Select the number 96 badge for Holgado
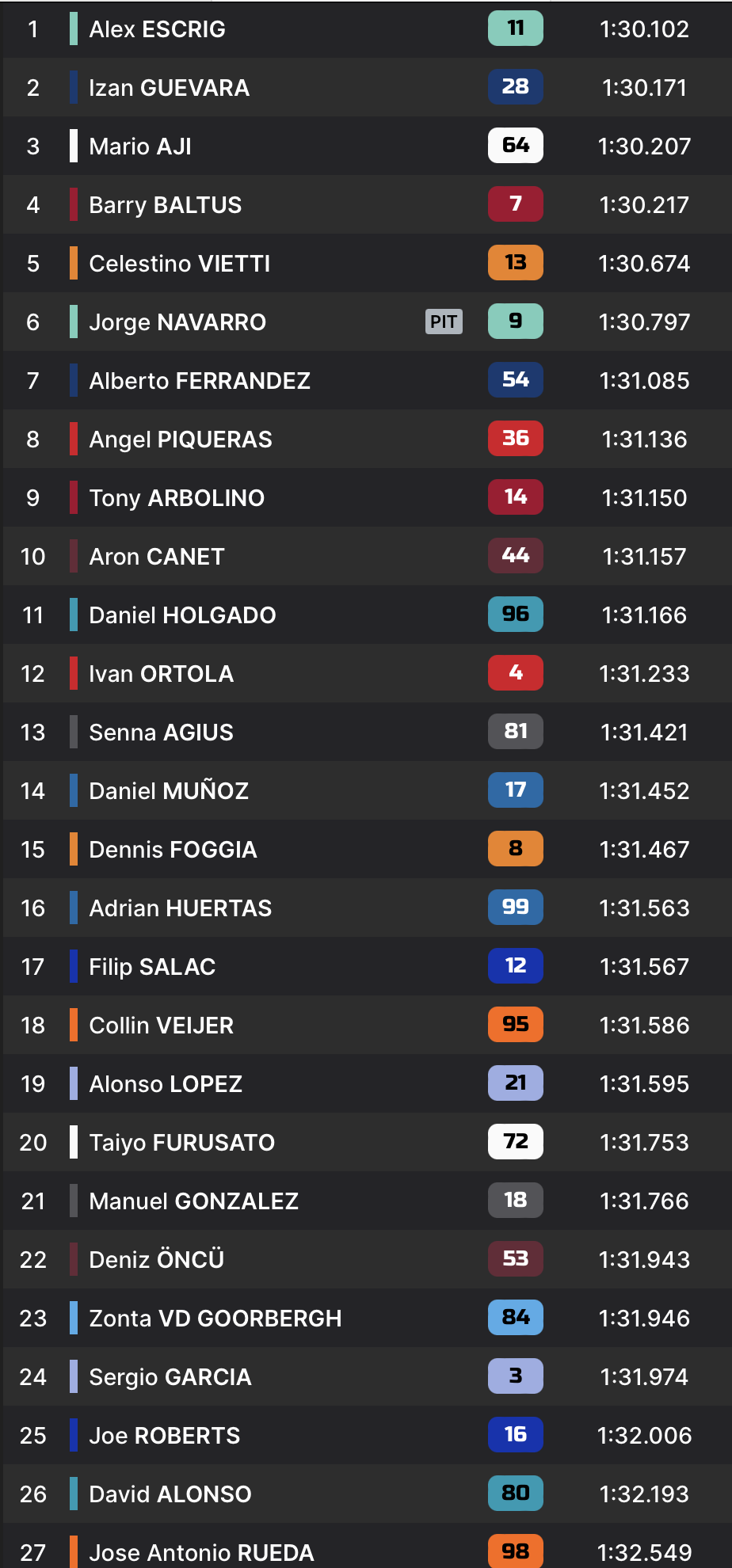 click(x=515, y=615)
